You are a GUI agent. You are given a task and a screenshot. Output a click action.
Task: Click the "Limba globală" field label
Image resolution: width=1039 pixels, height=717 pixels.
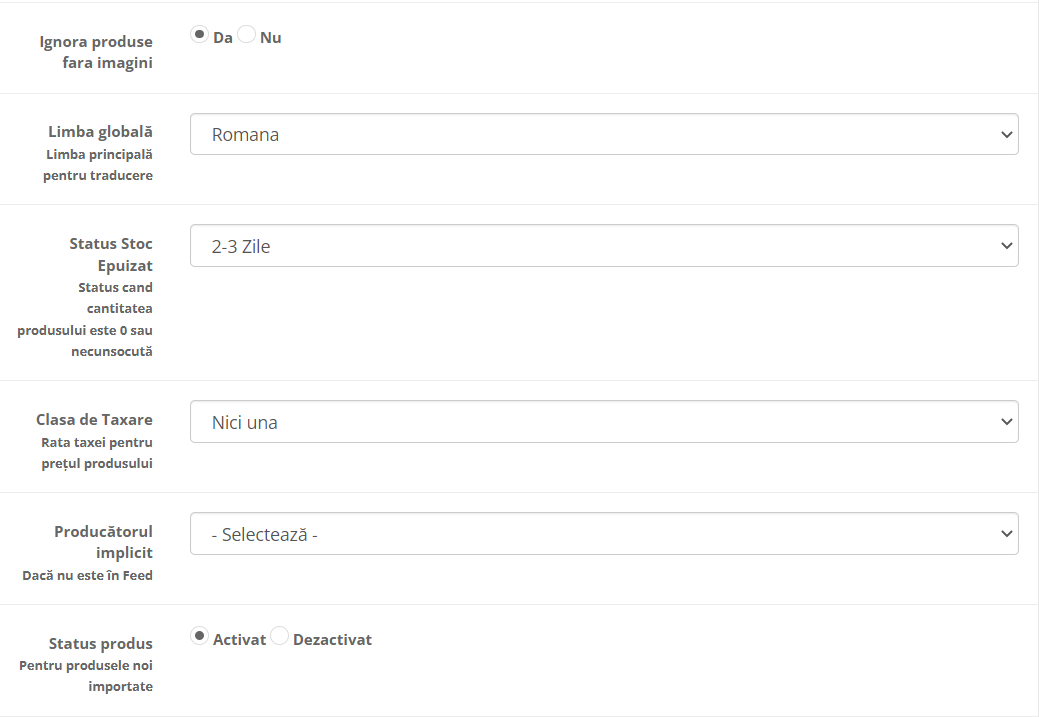100,132
